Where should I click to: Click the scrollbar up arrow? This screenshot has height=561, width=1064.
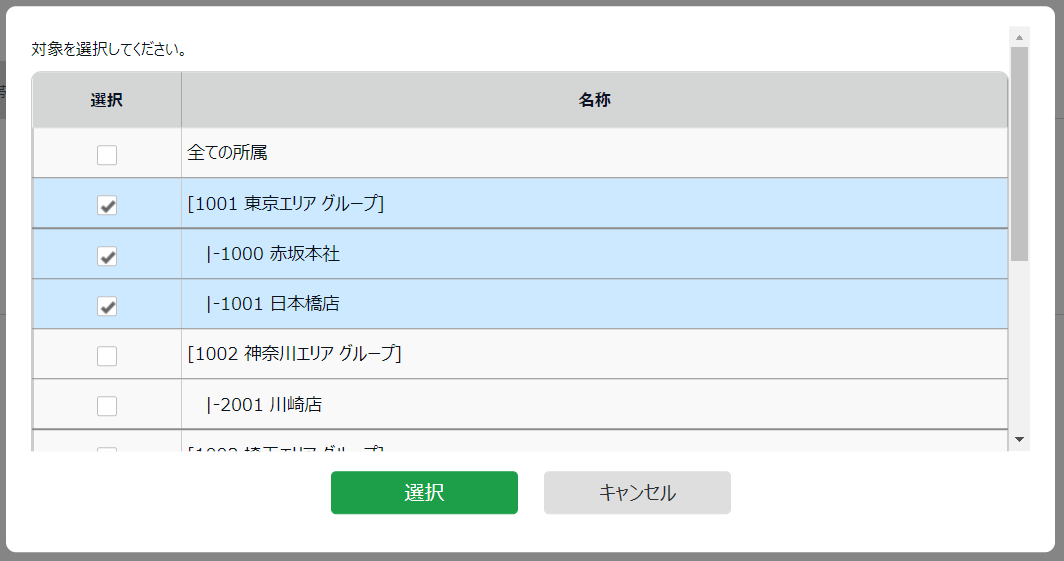tap(1019, 38)
